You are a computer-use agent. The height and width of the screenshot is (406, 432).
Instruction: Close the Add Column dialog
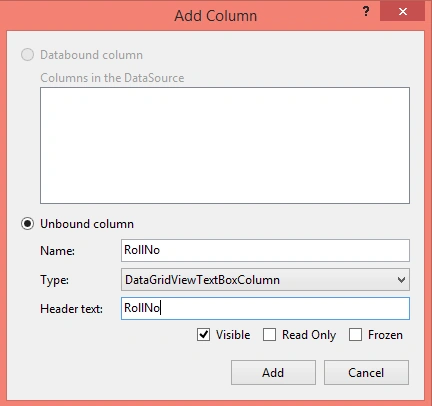[x=403, y=12]
